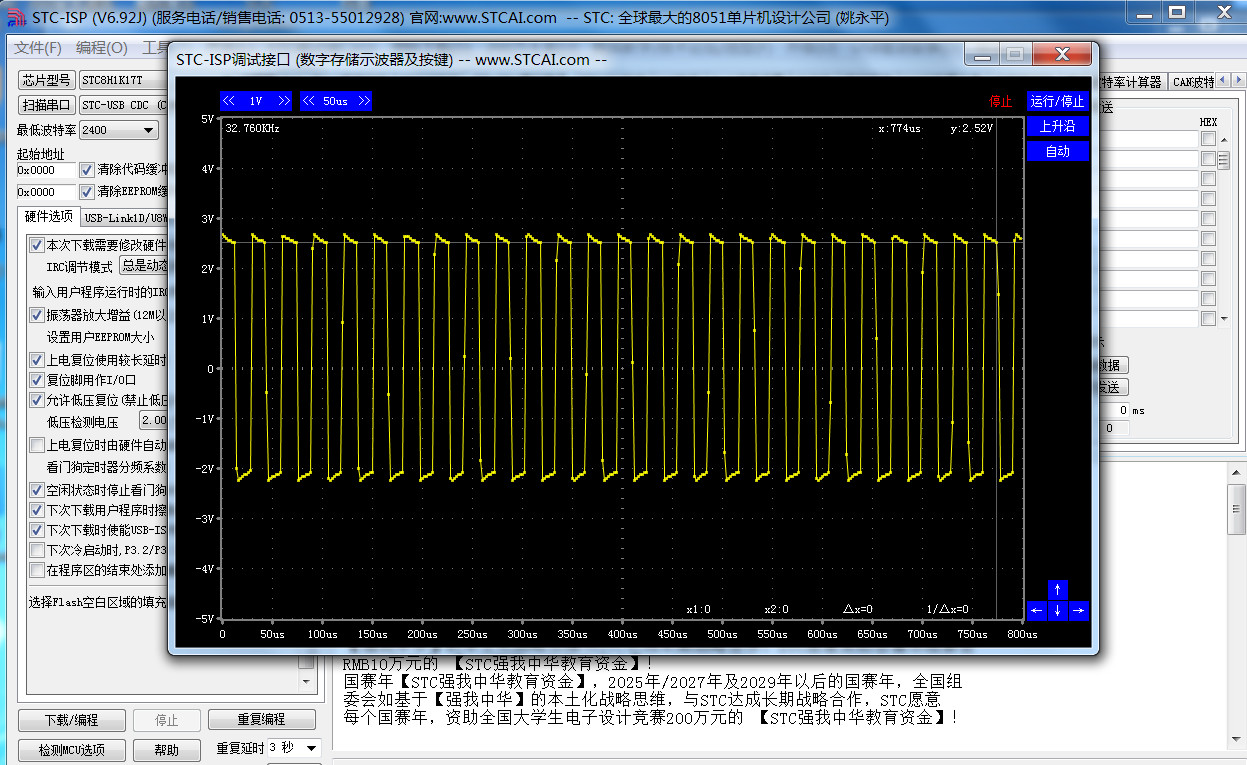Open the STC-USB CDC port combo box
Image resolution: width=1247 pixels, height=765 pixels.
122,105
